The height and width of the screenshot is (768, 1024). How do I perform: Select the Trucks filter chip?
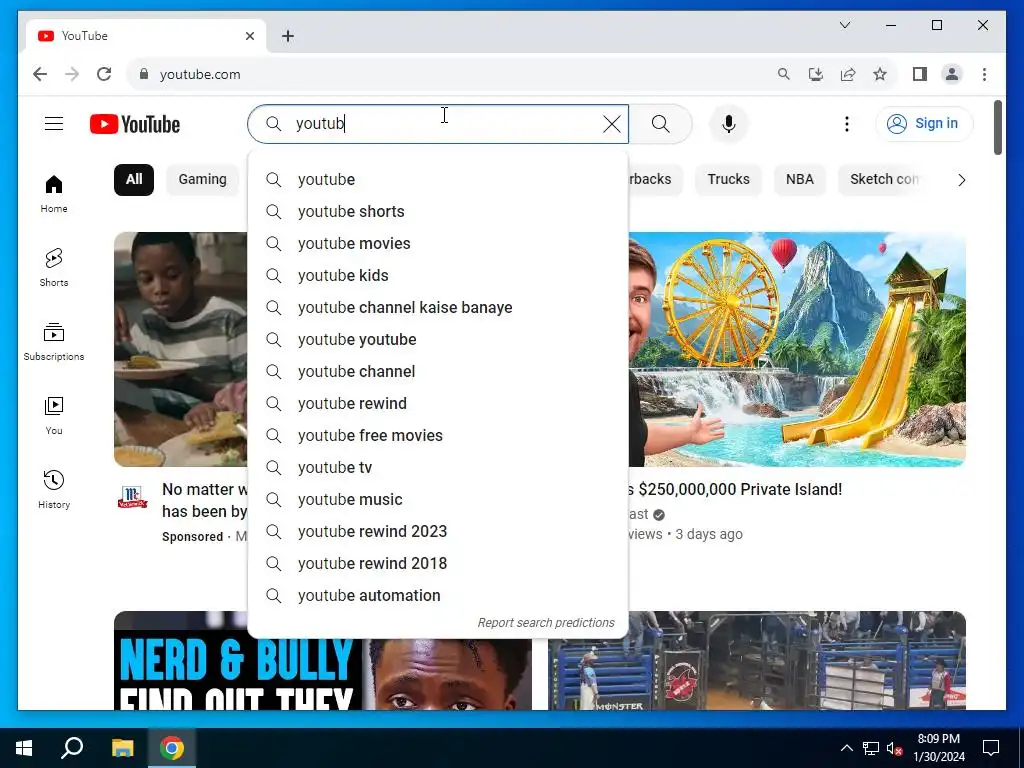(x=728, y=180)
